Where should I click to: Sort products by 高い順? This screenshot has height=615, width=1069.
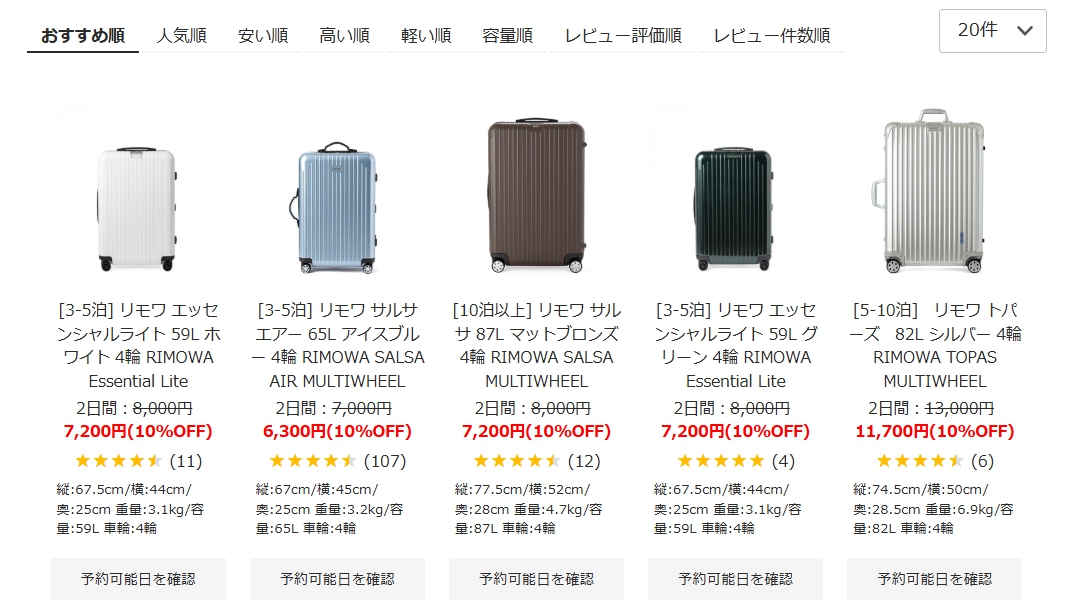[x=345, y=36]
